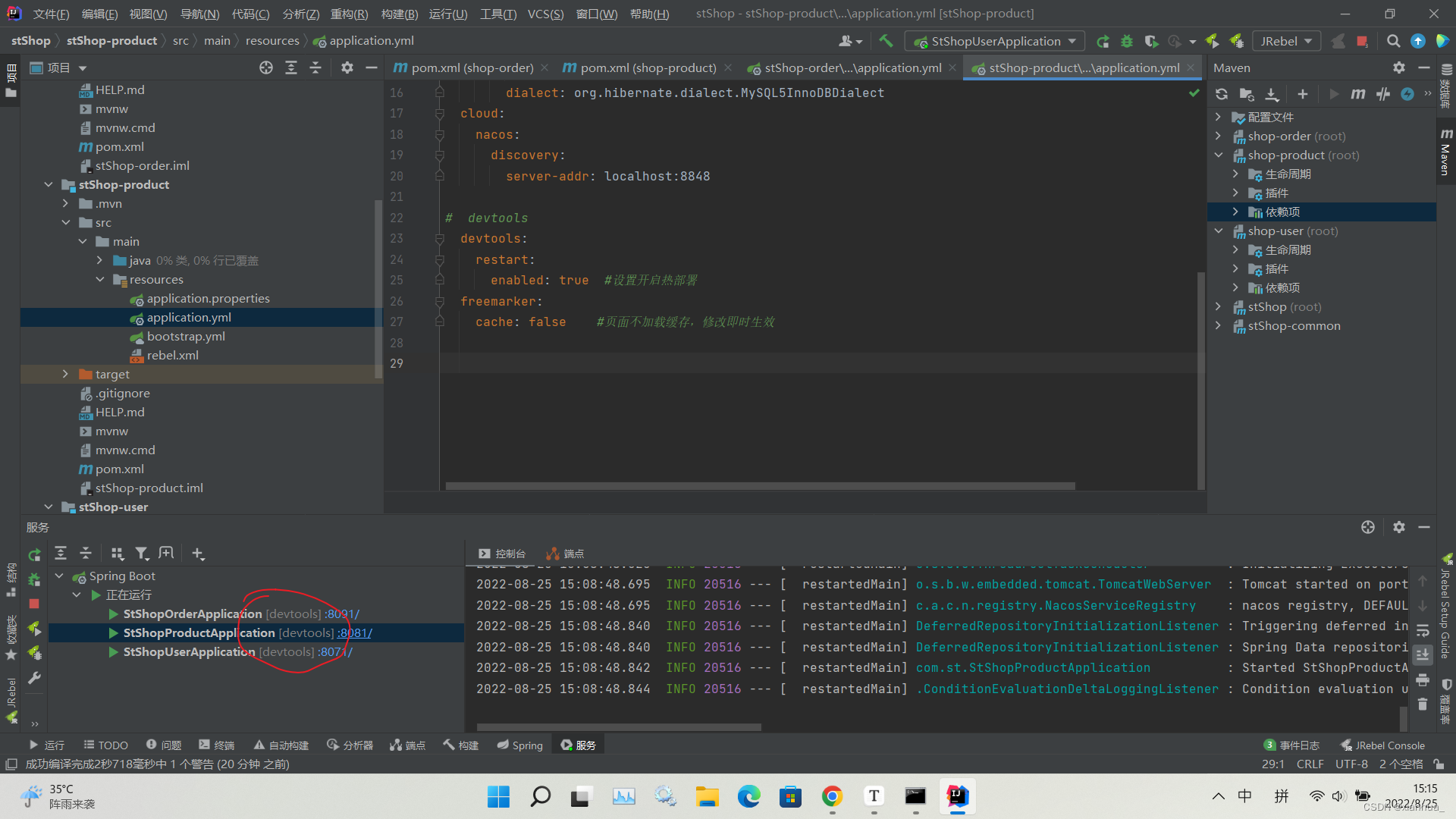The image size is (1456, 819).
Task: Download Maven sources with the download icon
Action: pyautogui.click(x=1272, y=94)
